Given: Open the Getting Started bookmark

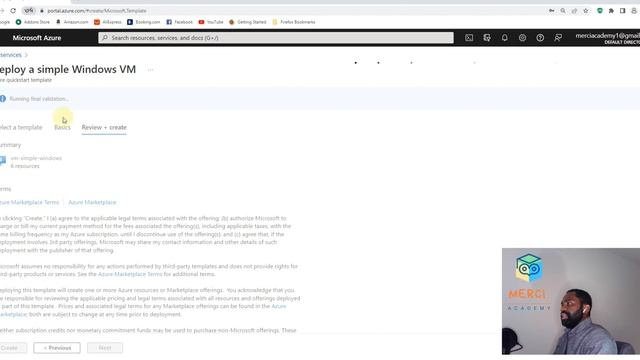Looking at the screenshot, I should coord(247,22).
